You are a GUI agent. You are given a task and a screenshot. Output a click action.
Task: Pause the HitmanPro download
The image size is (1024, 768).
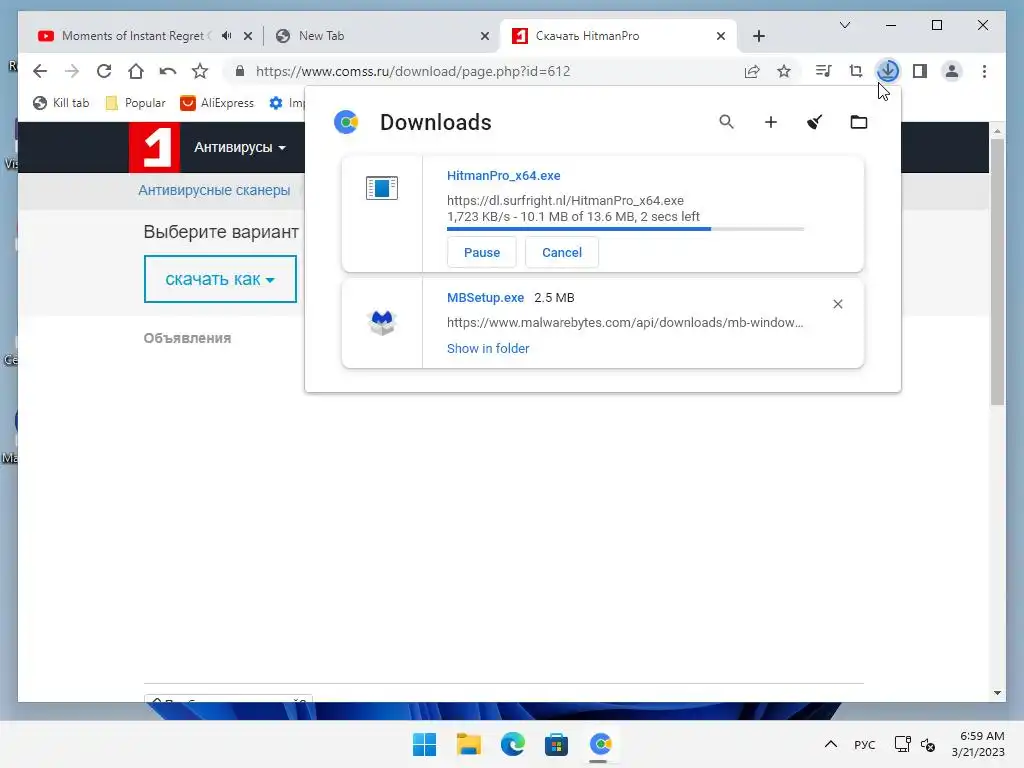(x=482, y=253)
